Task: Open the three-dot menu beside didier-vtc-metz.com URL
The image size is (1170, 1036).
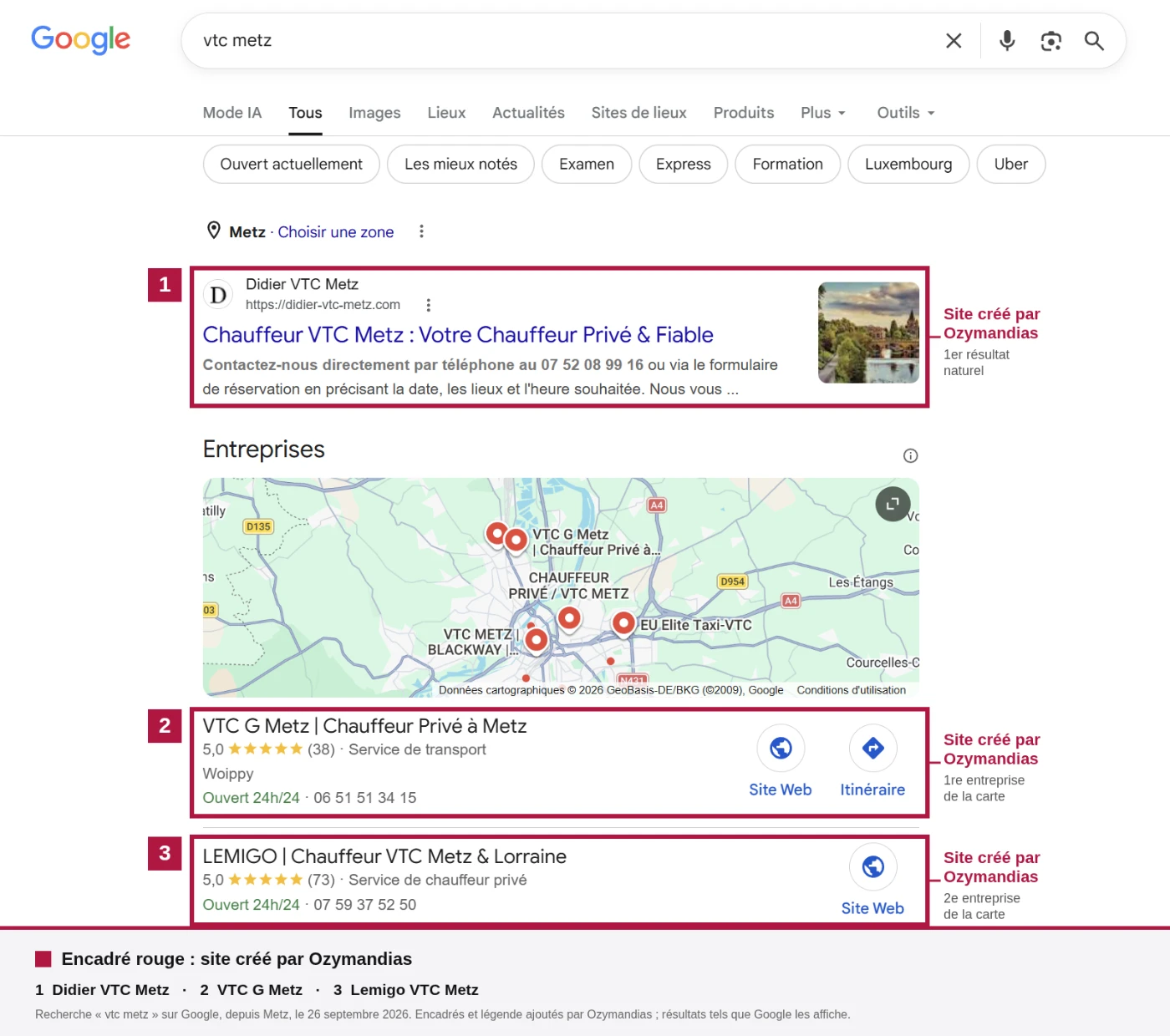Action: point(429,305)
